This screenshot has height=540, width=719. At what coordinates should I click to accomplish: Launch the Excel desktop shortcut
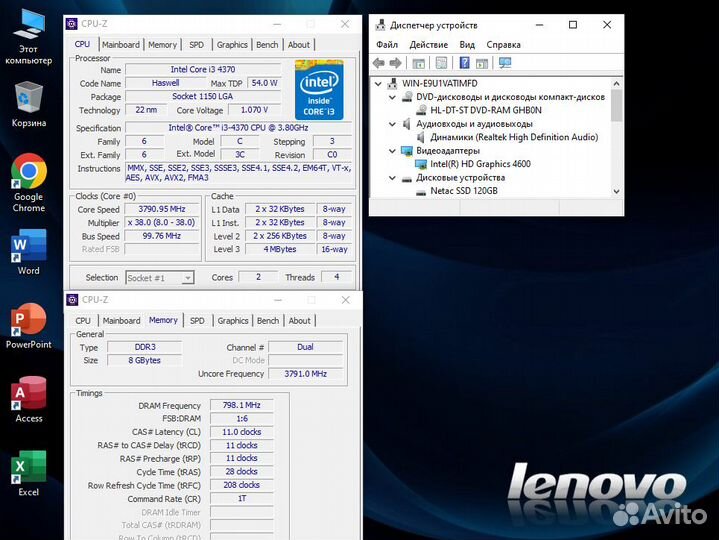click(28, 474)
